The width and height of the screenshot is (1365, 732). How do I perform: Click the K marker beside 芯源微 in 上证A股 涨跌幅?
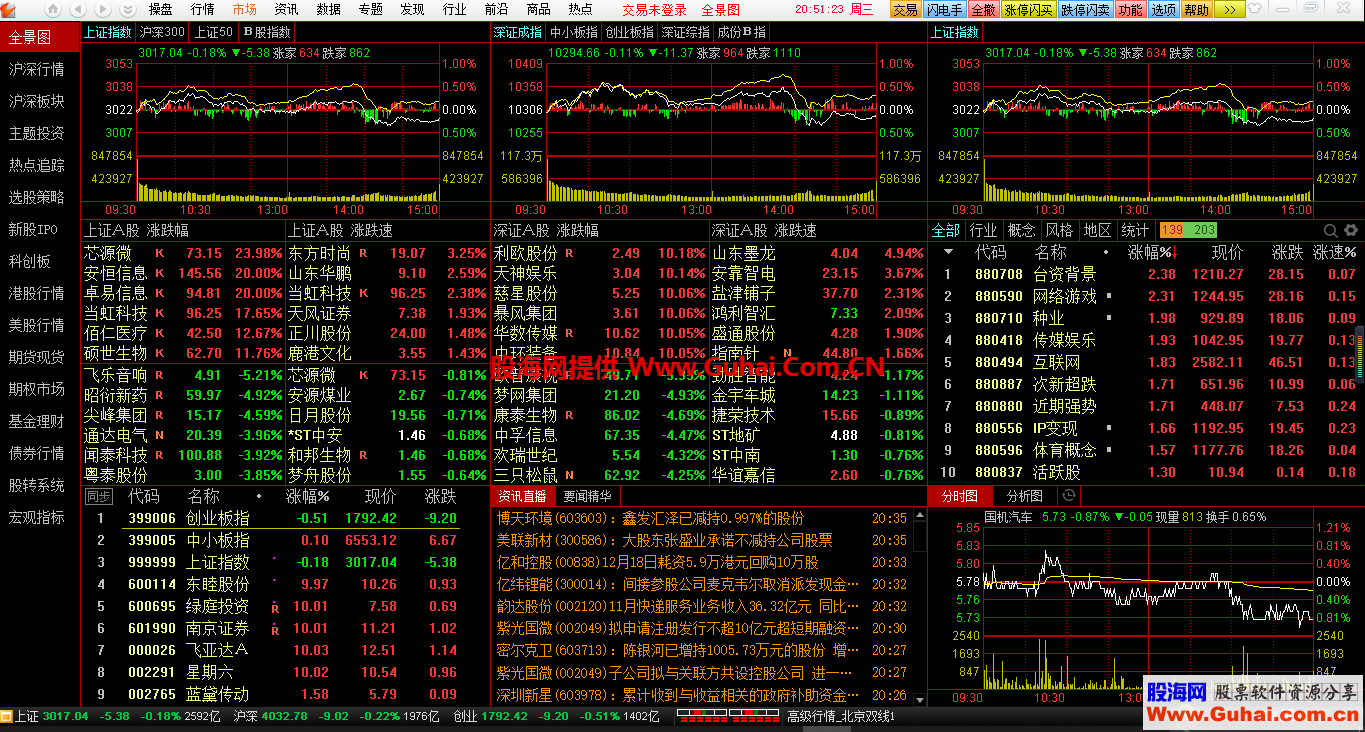pyautogui.click(x=159, y=253)
